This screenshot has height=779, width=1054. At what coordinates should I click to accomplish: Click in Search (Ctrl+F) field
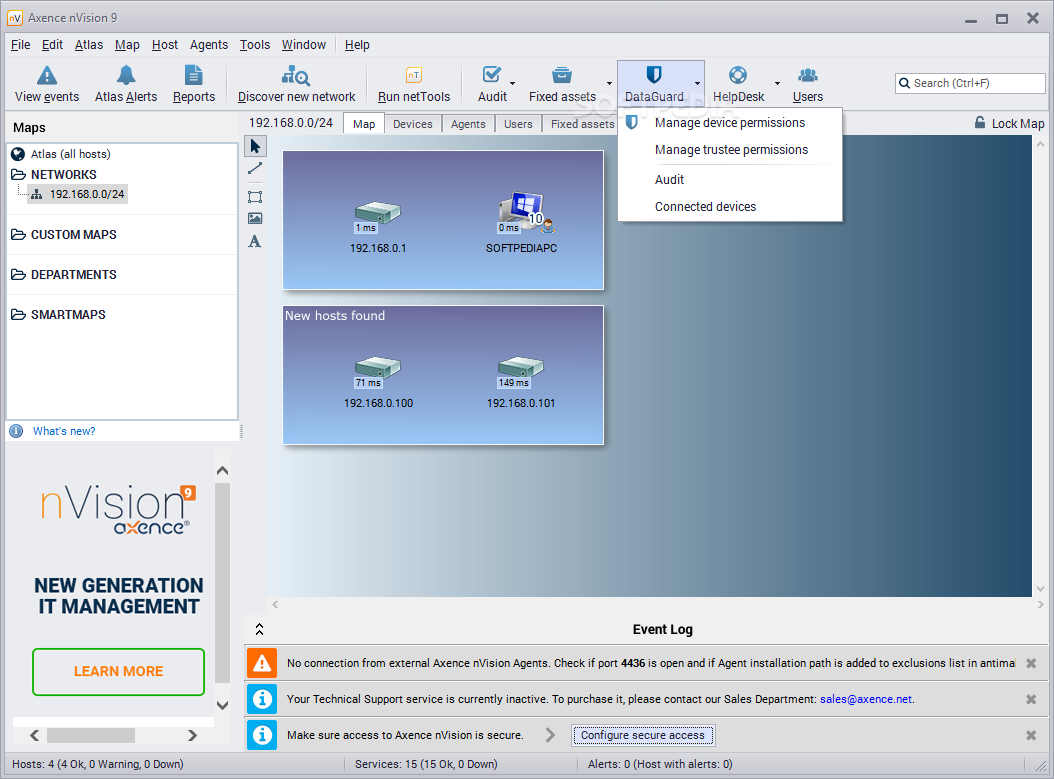coord(970,83)
